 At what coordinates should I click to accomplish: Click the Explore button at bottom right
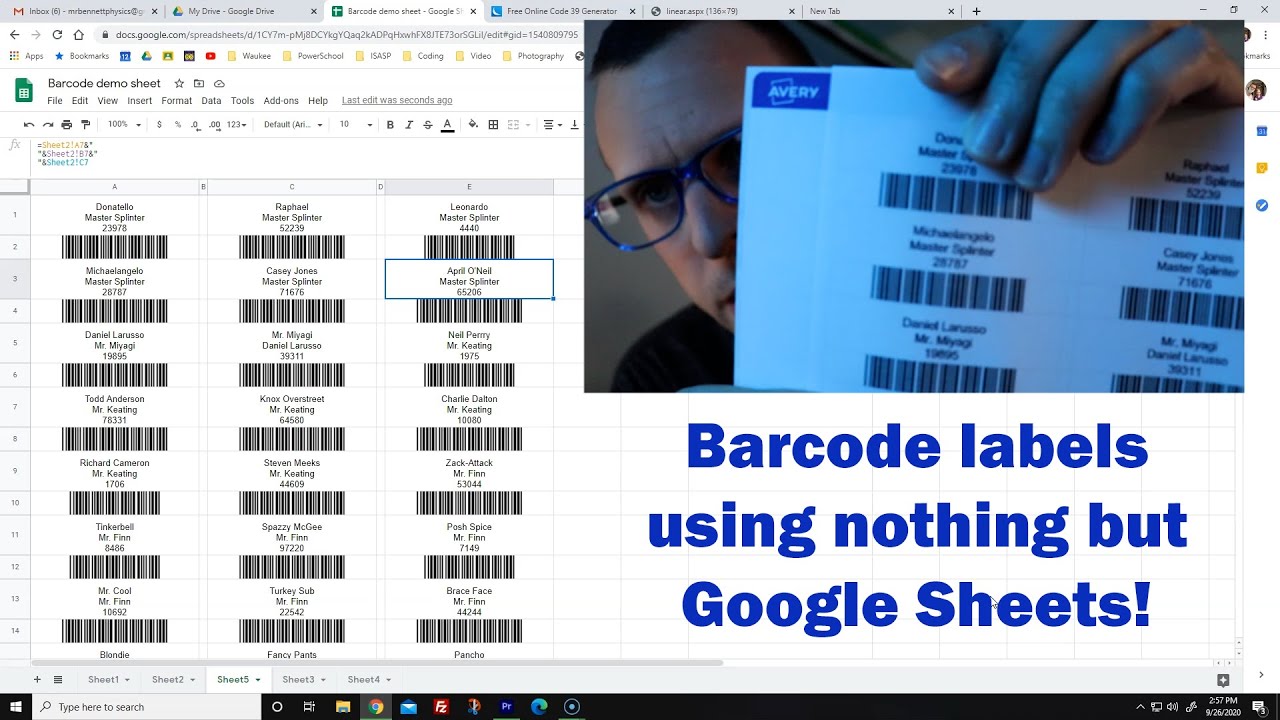1223,680
